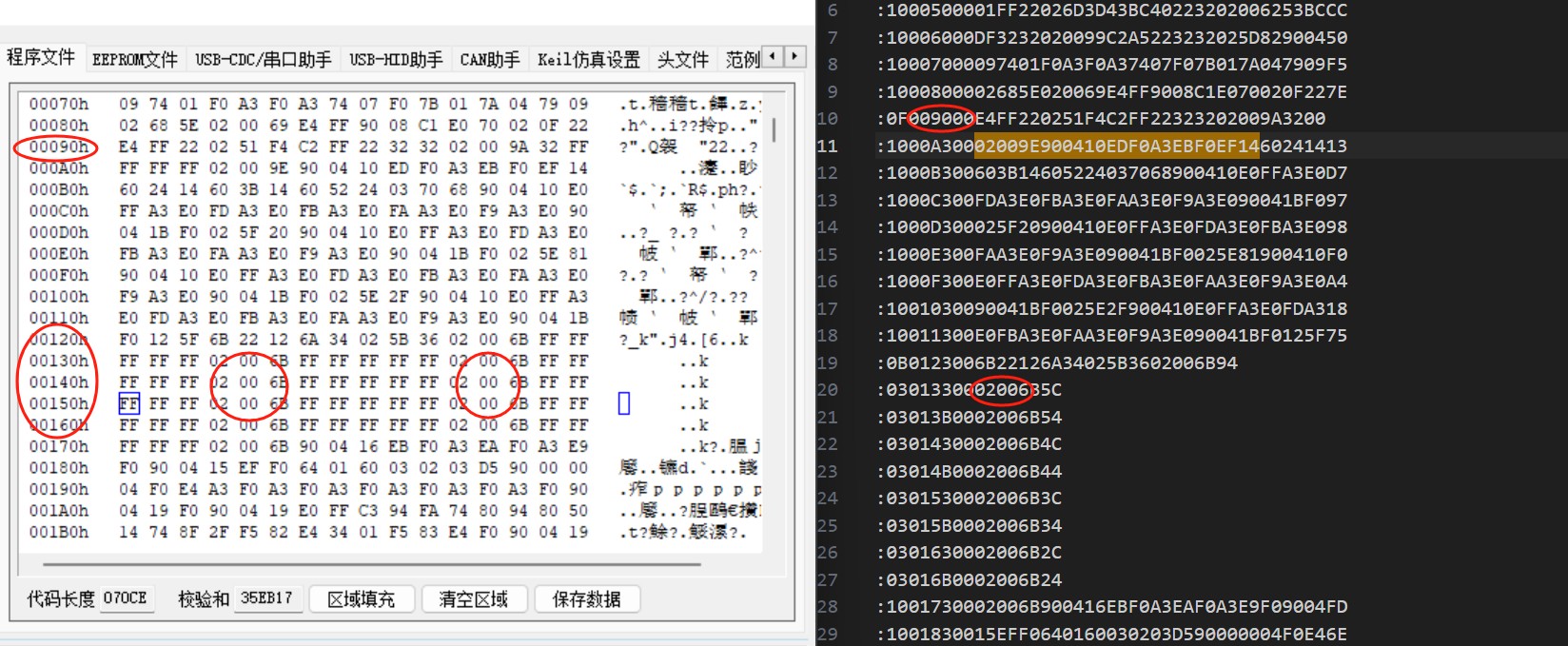
Task: Click editor line :0B0123006B22126A34025B3602006B94
Action: 1057,362
